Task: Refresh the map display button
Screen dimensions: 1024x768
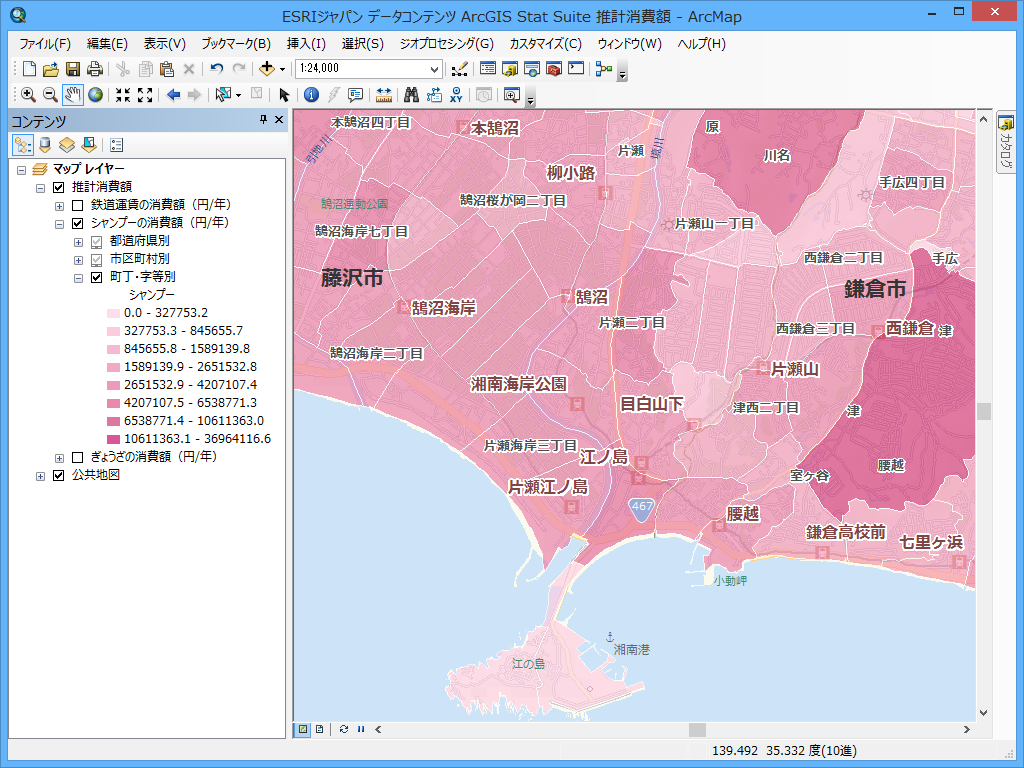Action: (344, 729)
